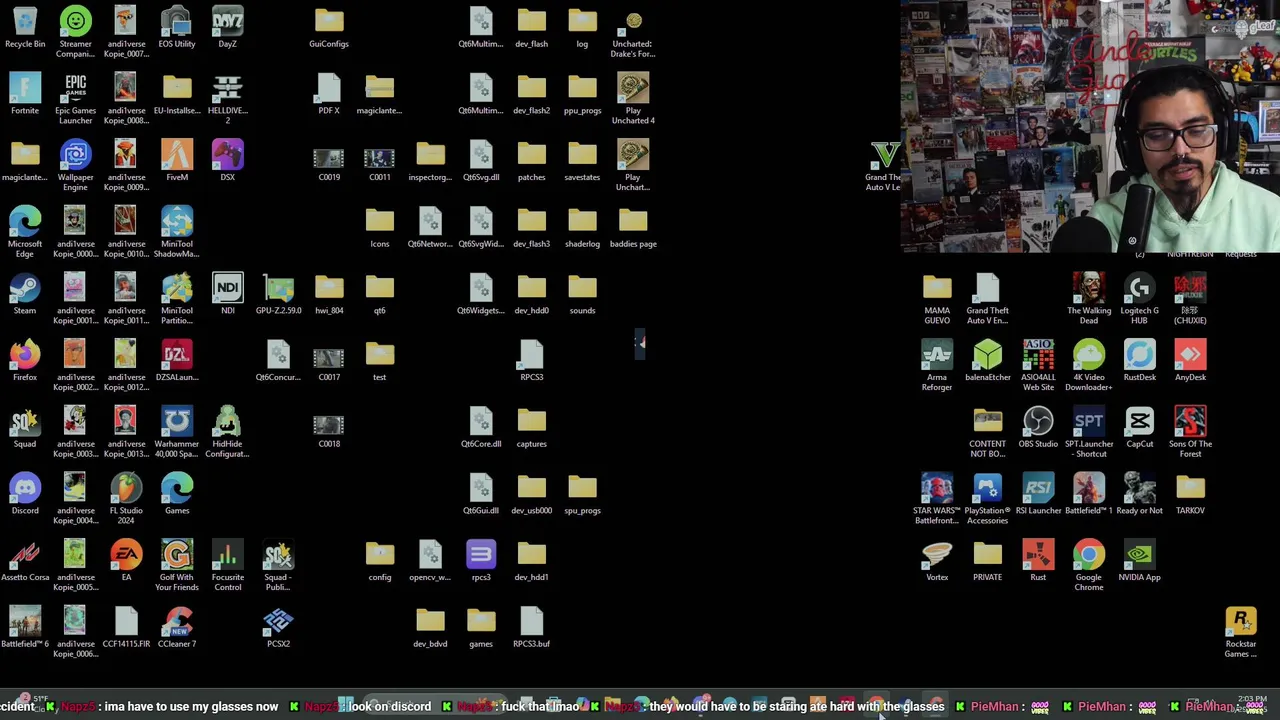
Task: Click the Assetto Corsa shortcut
Action: point(25,561)
